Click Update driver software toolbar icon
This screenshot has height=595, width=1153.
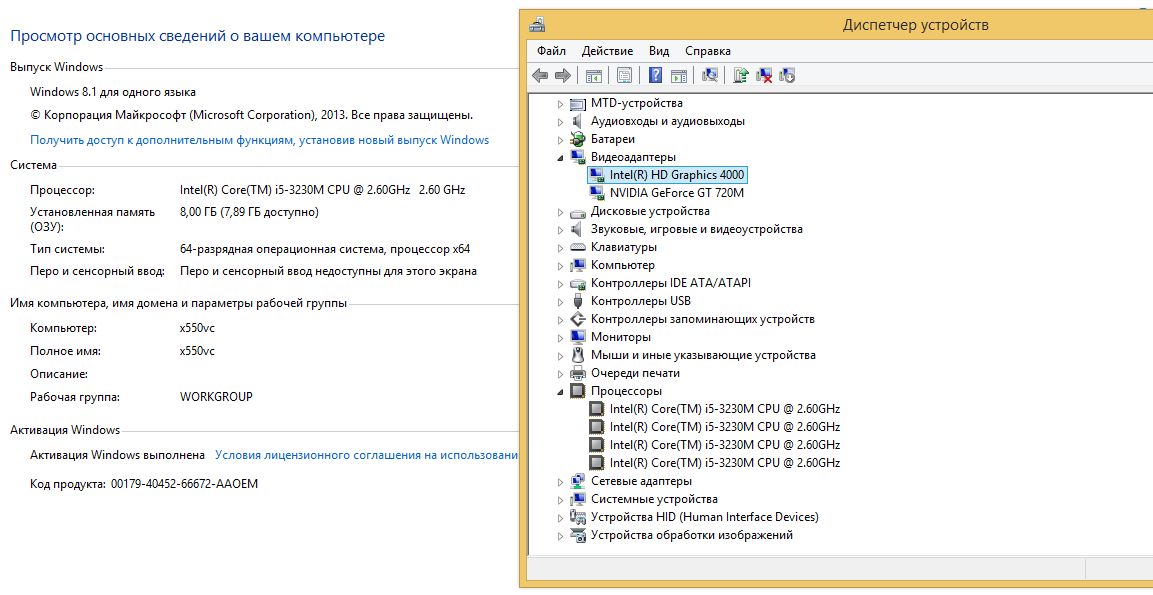point(741,75)
